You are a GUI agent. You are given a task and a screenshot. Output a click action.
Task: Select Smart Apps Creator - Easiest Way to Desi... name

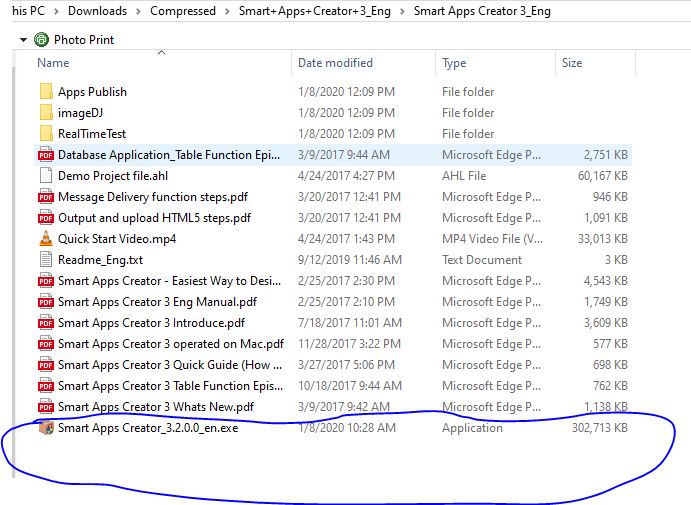click(169, 281)
